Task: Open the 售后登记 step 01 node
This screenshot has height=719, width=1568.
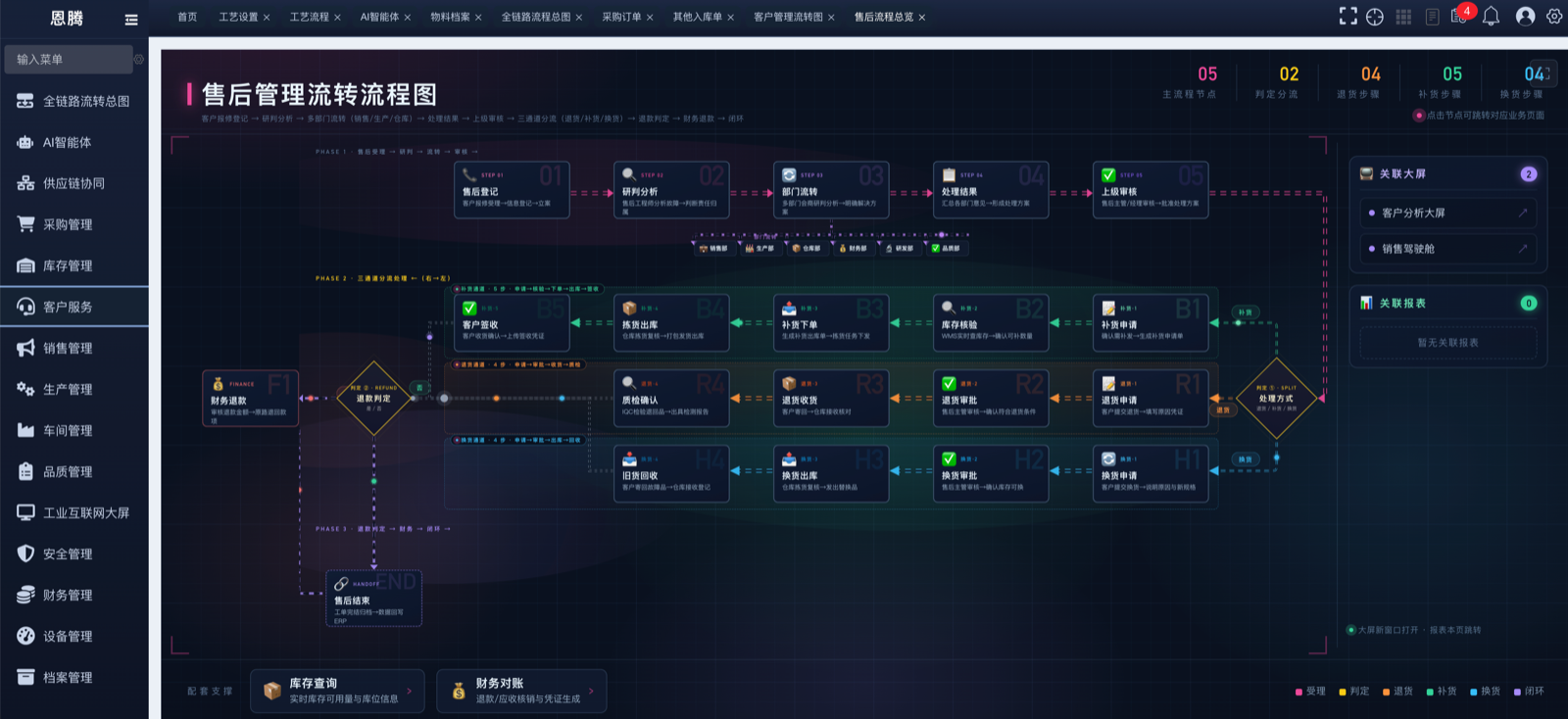Action: point(512,190)
